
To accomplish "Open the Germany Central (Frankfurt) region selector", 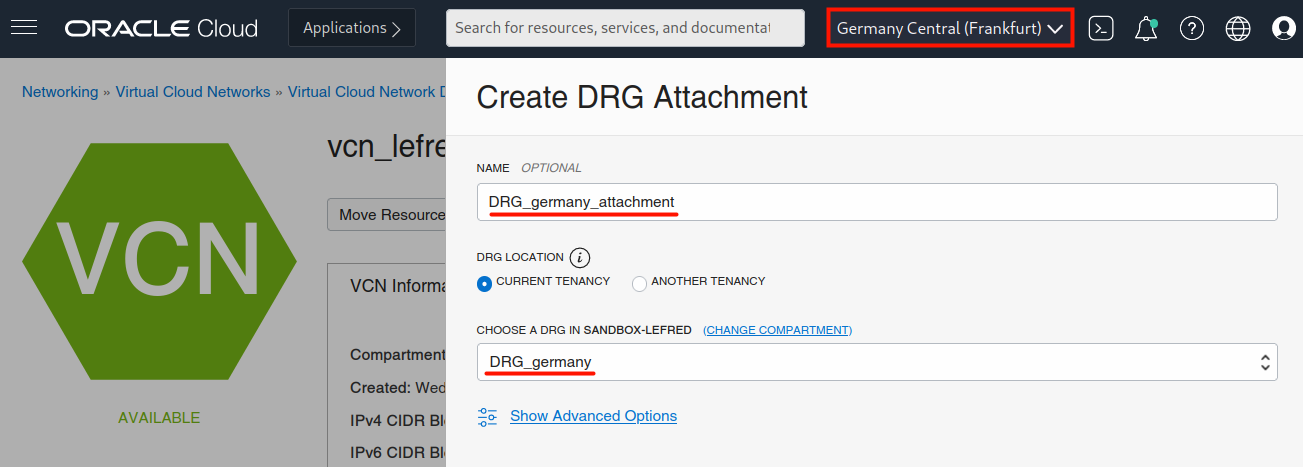I will click(x=950, y=28).
